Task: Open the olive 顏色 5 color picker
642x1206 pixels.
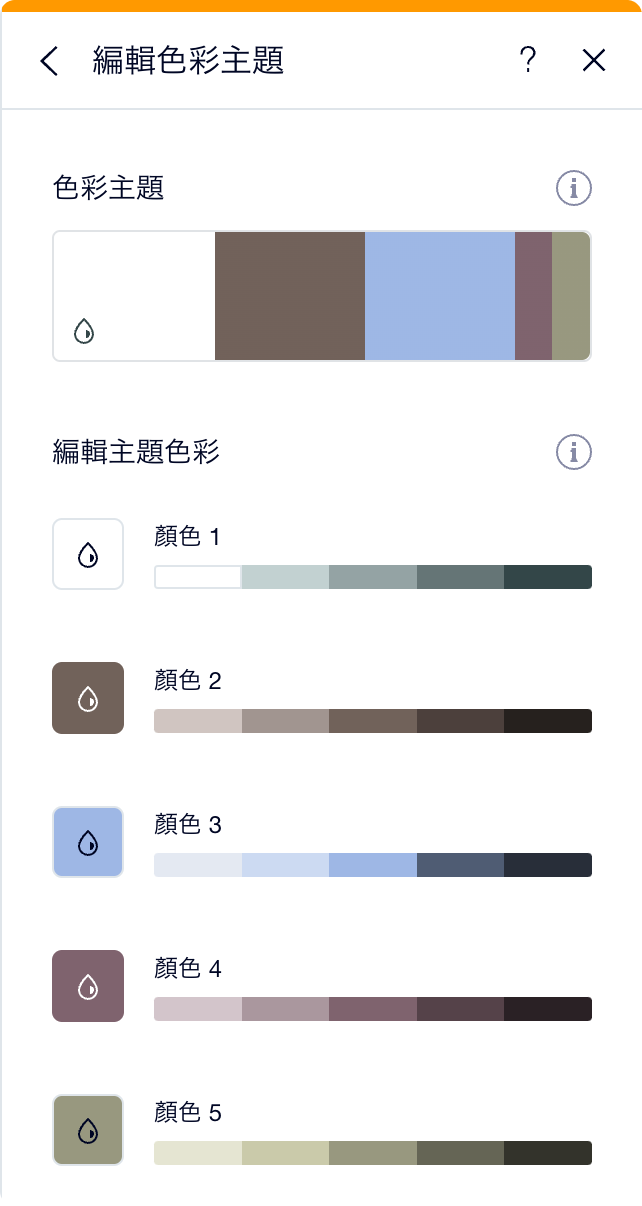Action: coord(88,1130)
